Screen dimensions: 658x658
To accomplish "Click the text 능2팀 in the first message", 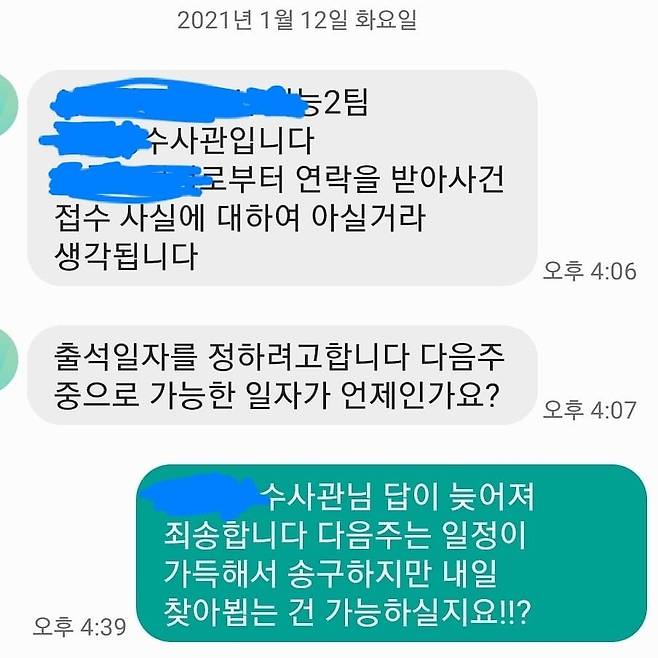I will (336, 103).
